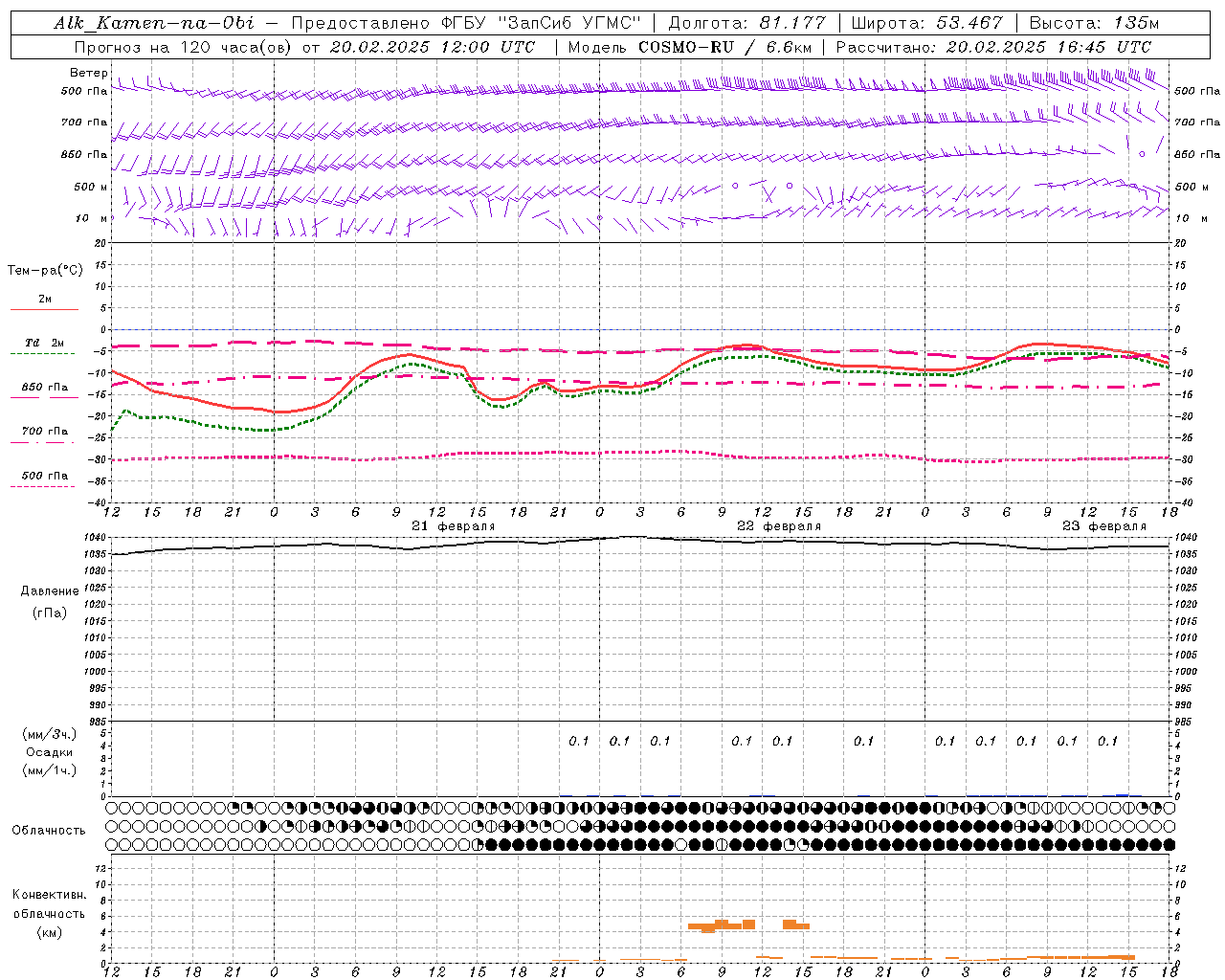Click the (км) unit label
This screenshot has height=980, width=1225.
pos(49,932)
